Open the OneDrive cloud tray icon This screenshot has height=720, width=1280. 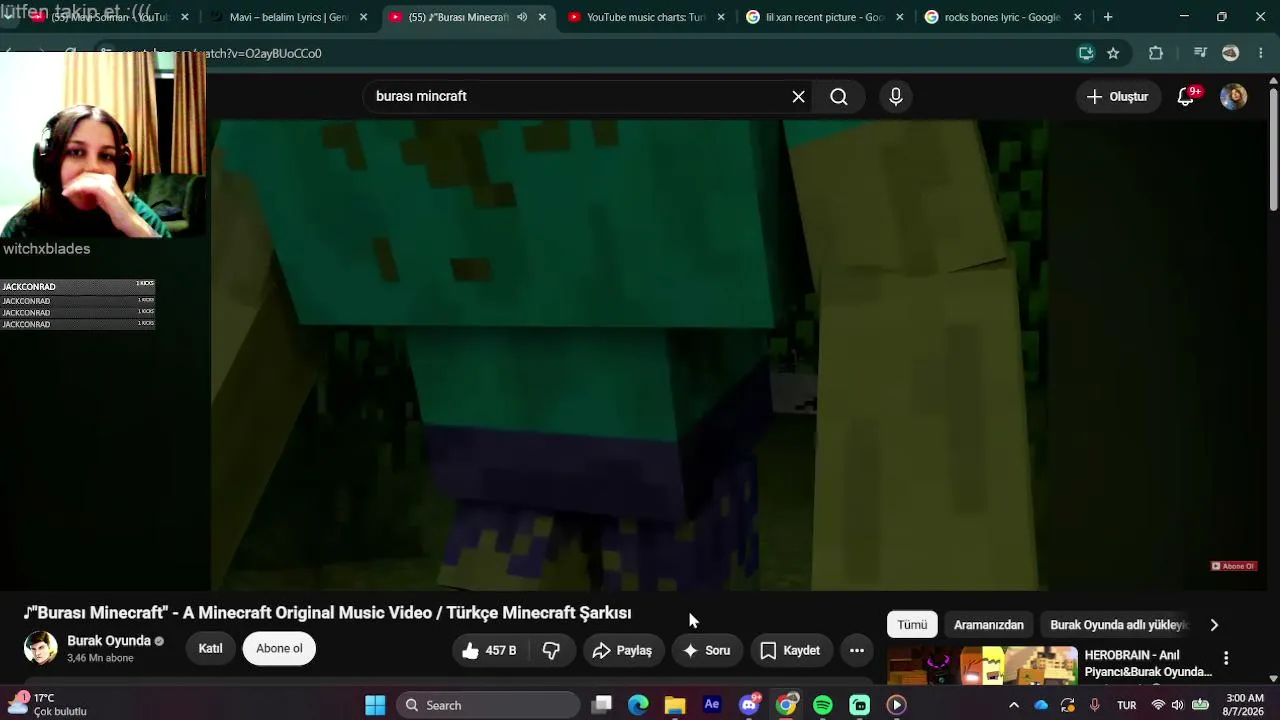click(x=1041, y=705)
